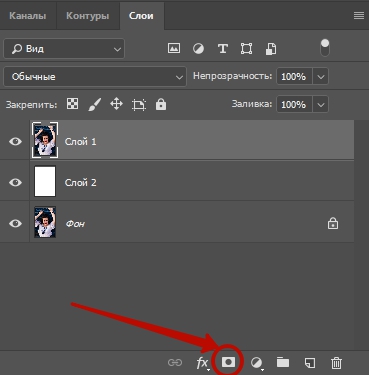
Task: Click the Непрозрачность 100% value field
Action: pyautogui.click(x=294, y=77)
